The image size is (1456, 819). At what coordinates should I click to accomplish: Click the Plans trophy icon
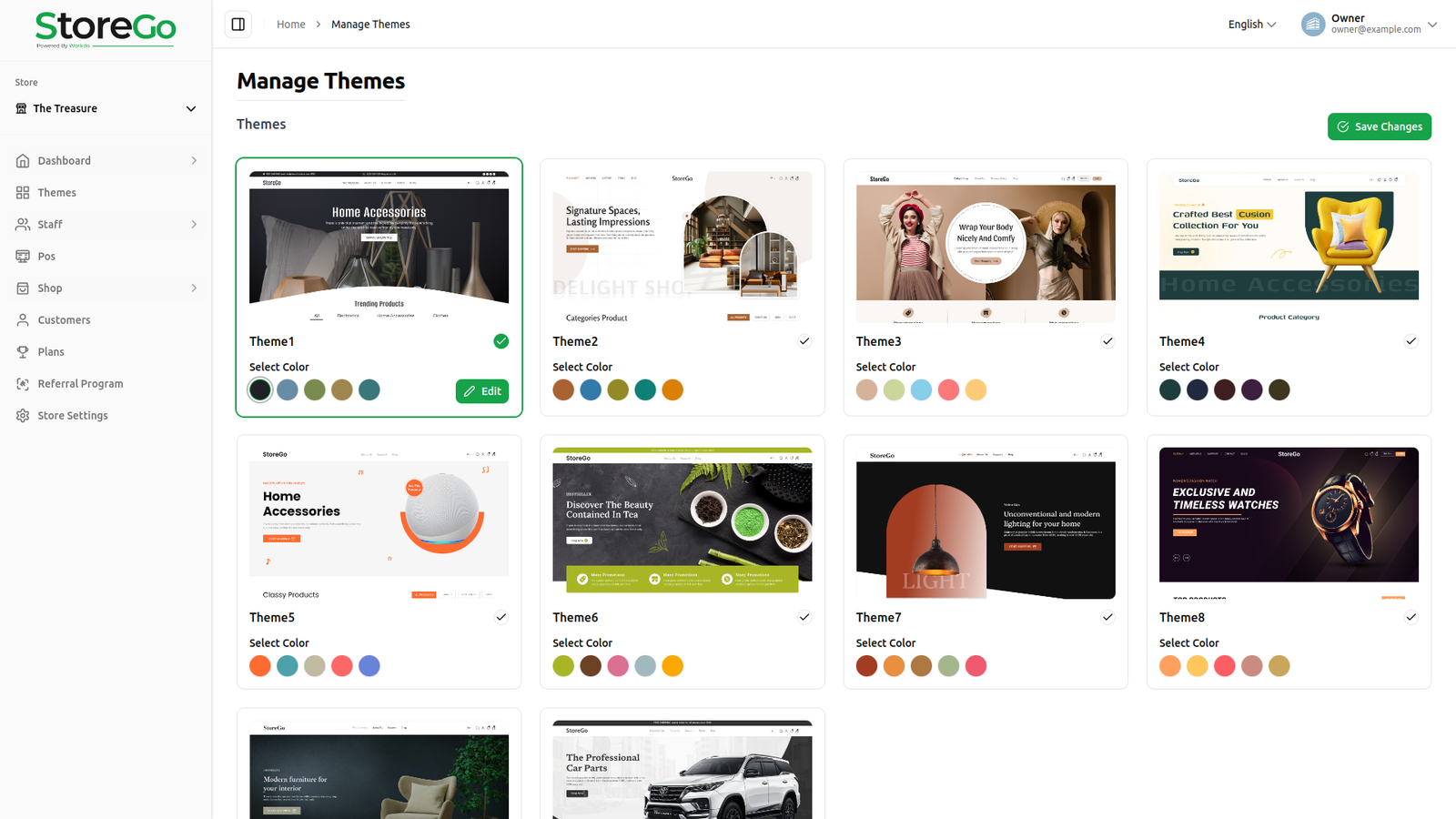(23, 352)
